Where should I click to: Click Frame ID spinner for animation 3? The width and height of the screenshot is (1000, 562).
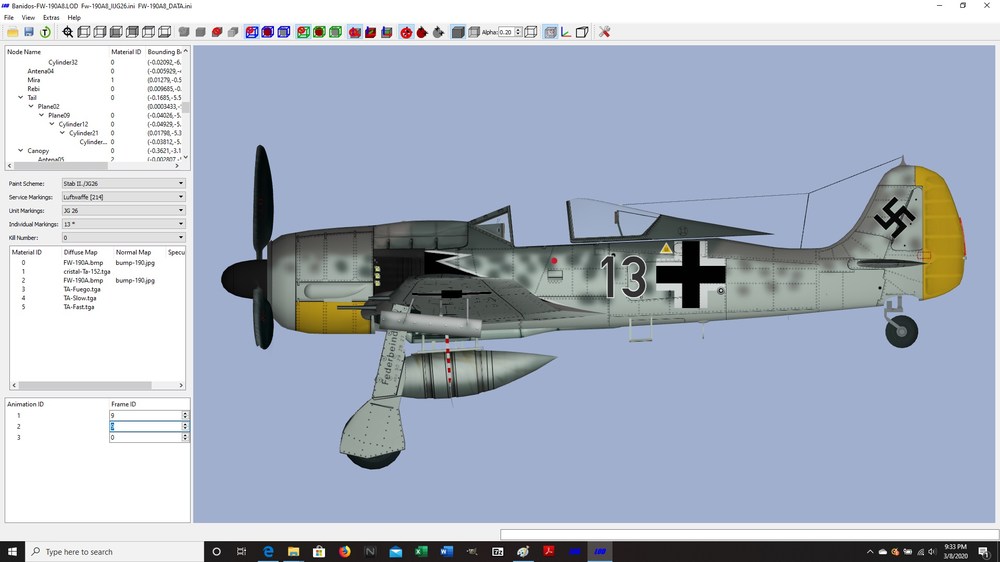click(185, 438)
